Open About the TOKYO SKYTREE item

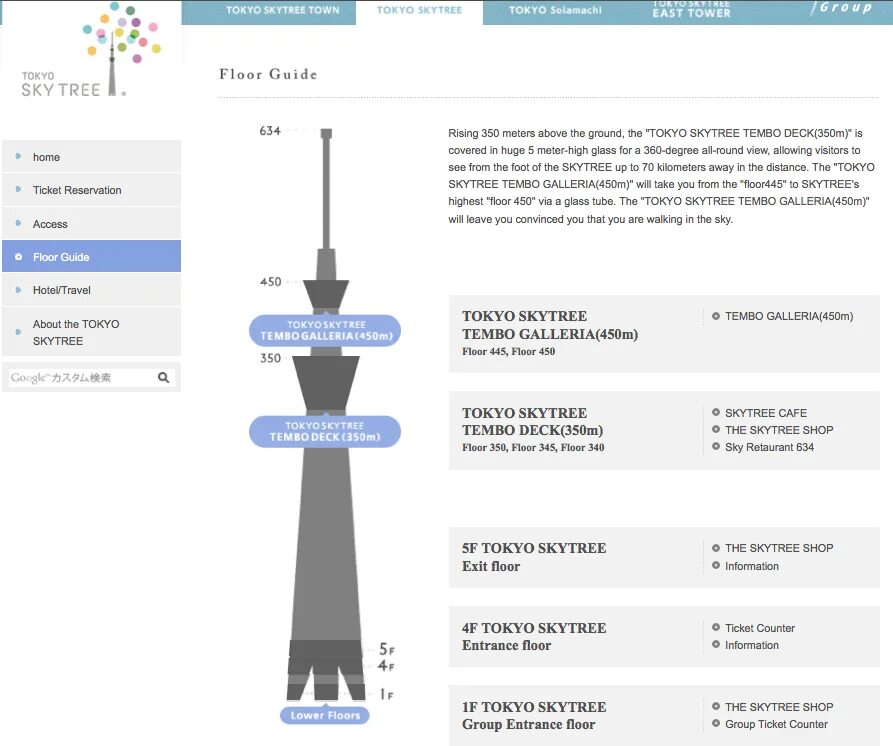coord(91,332)
